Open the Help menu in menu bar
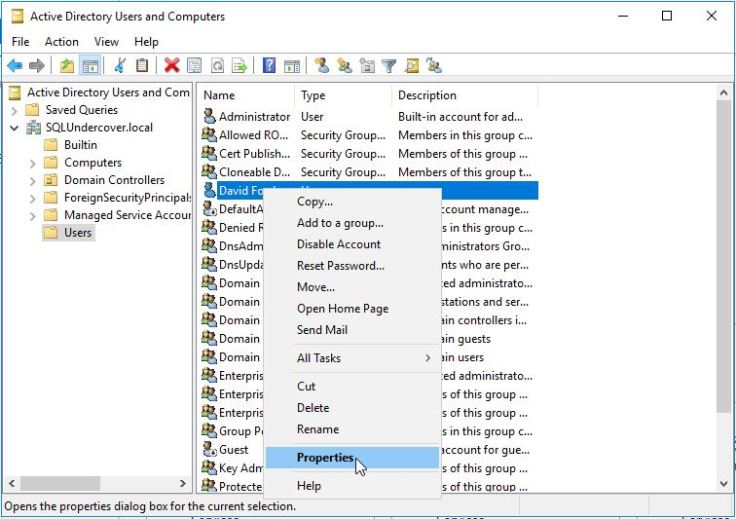 (x=146, y=42)
